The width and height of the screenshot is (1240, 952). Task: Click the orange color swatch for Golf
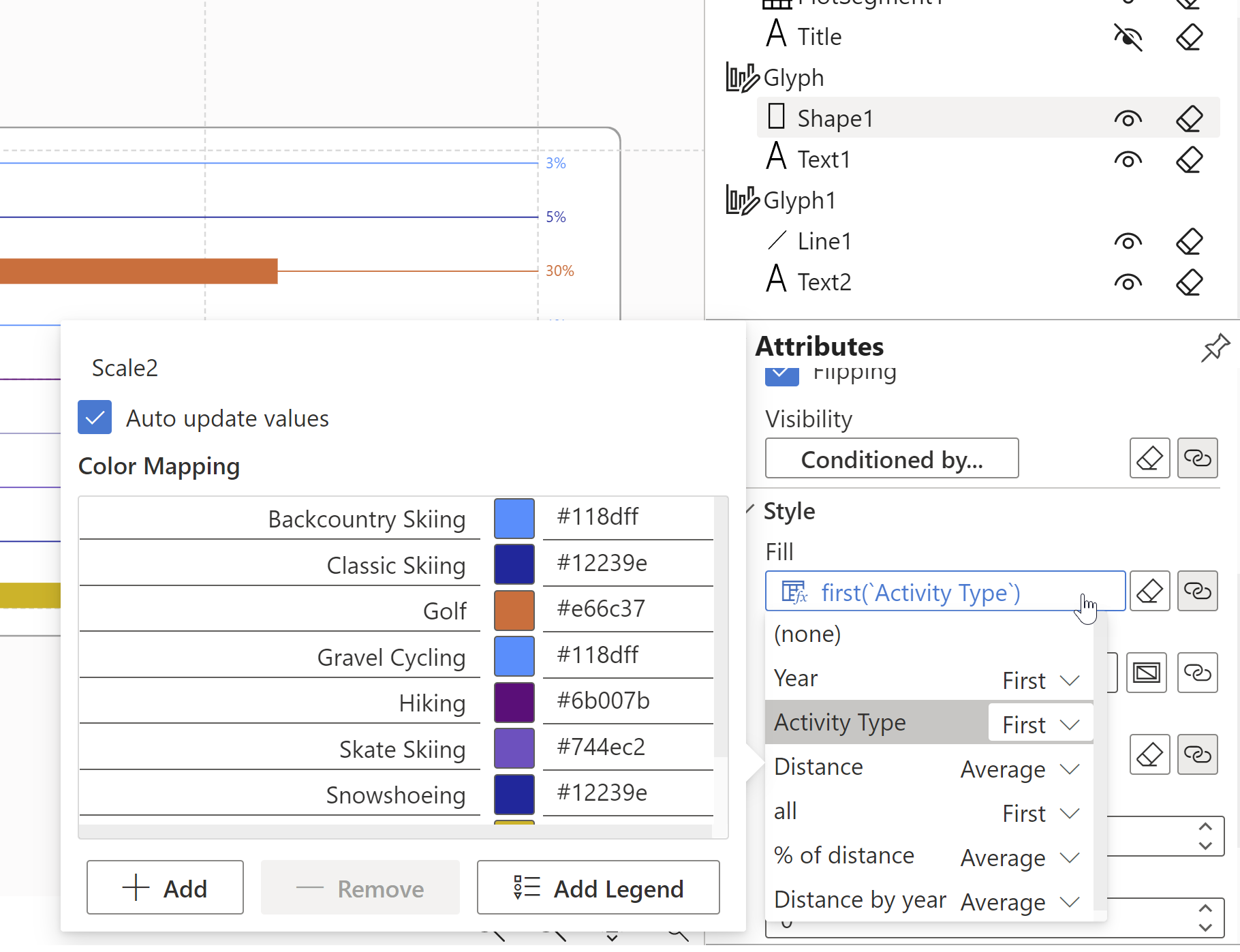click(x=514, y=609)
